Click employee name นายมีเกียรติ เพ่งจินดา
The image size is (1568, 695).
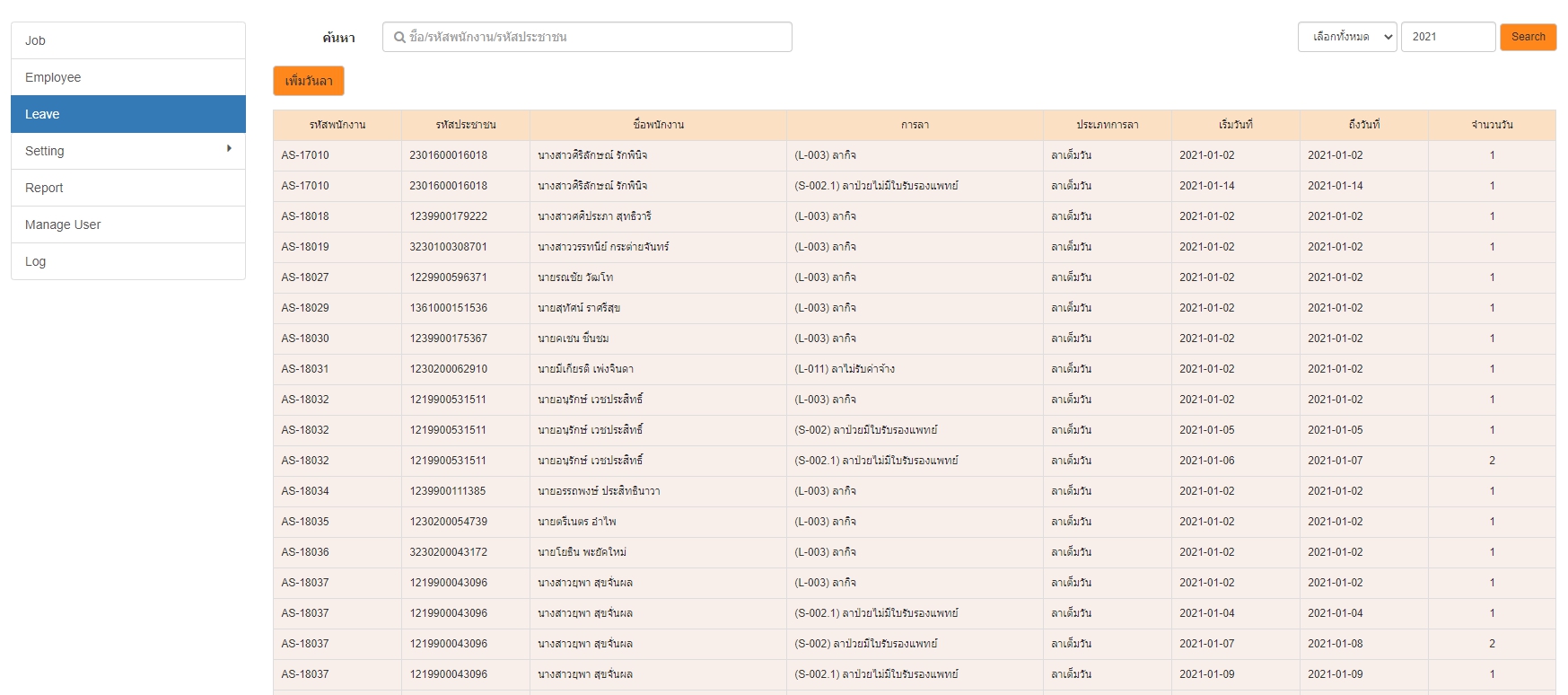(585, 369)
